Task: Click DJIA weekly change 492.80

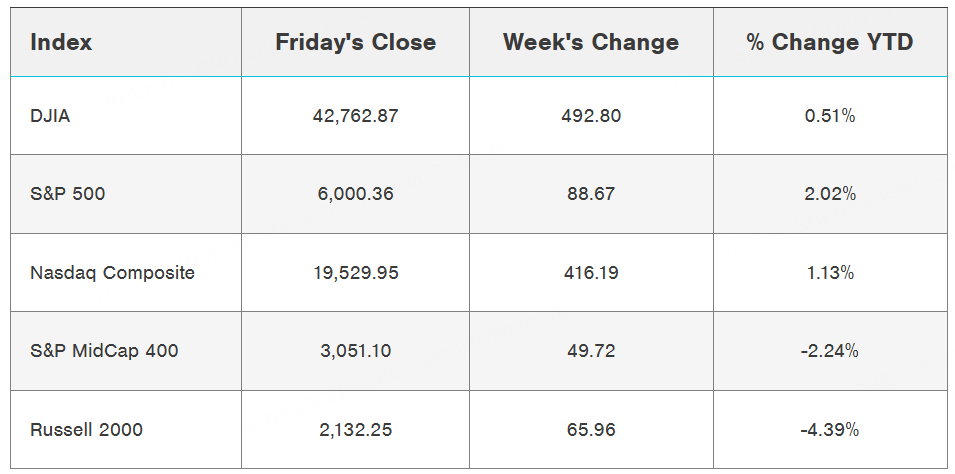Action: [591, 115]
